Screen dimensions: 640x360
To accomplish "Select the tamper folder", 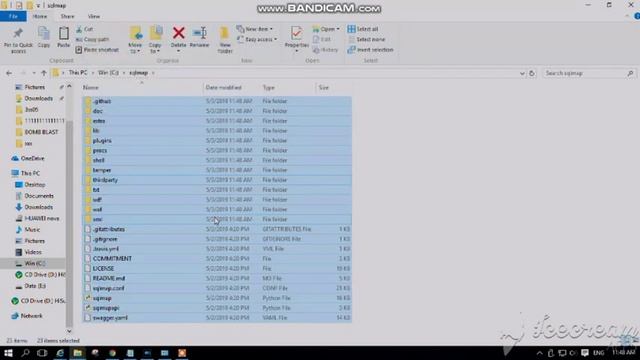I will coord(217,170).
